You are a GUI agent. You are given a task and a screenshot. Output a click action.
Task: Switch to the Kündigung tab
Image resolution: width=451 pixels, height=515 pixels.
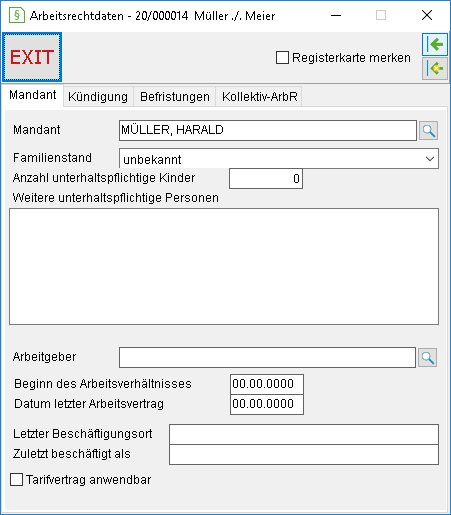tap(98, 97)
